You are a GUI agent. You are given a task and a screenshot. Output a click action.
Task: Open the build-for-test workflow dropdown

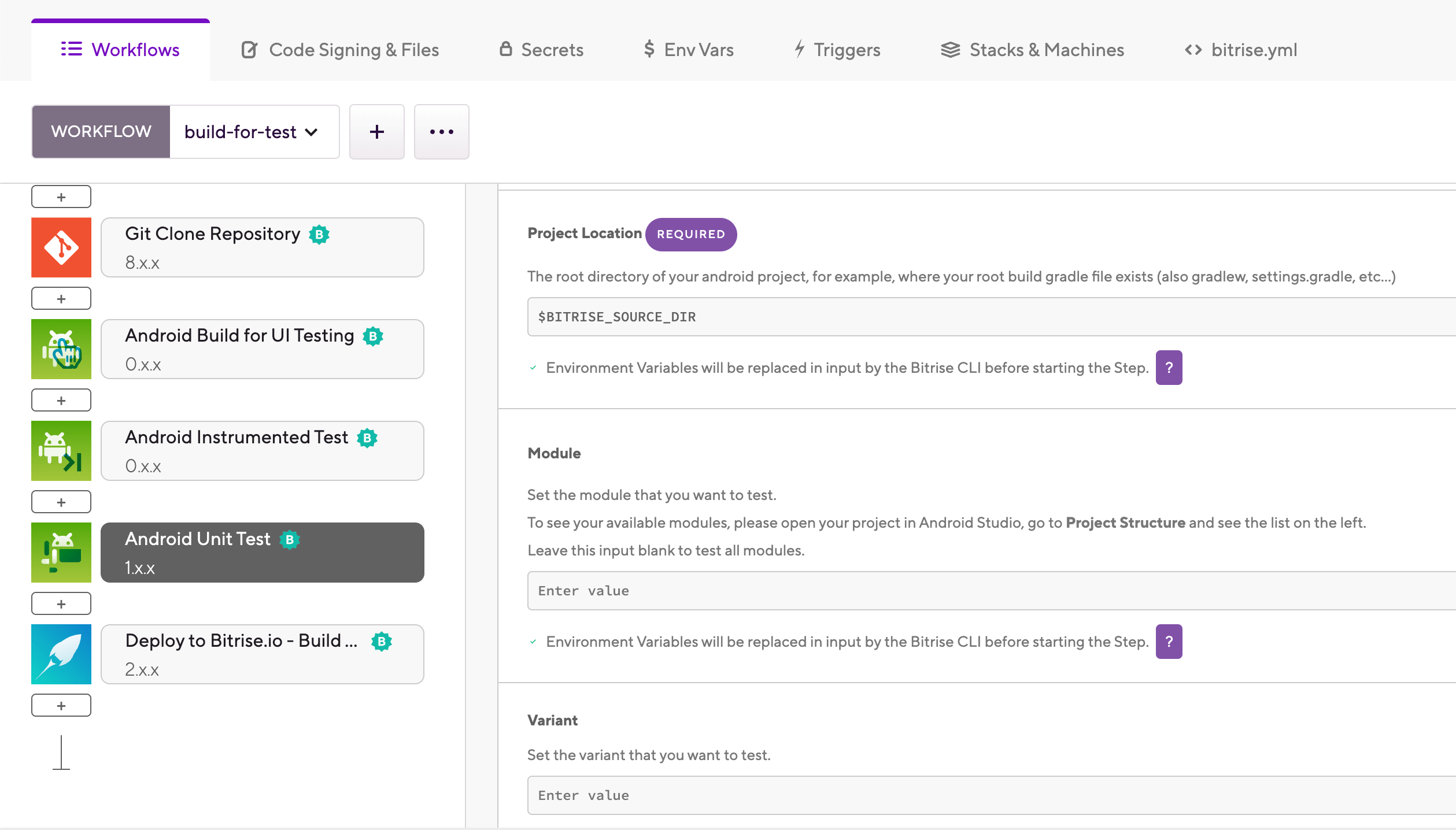254,132
